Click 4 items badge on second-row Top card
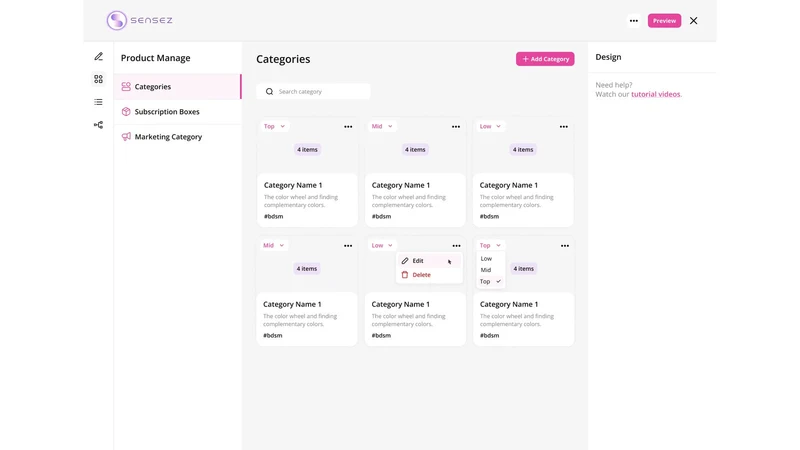Screen dimensions: 800x450 pyautogui.click(x=523, y=269)
